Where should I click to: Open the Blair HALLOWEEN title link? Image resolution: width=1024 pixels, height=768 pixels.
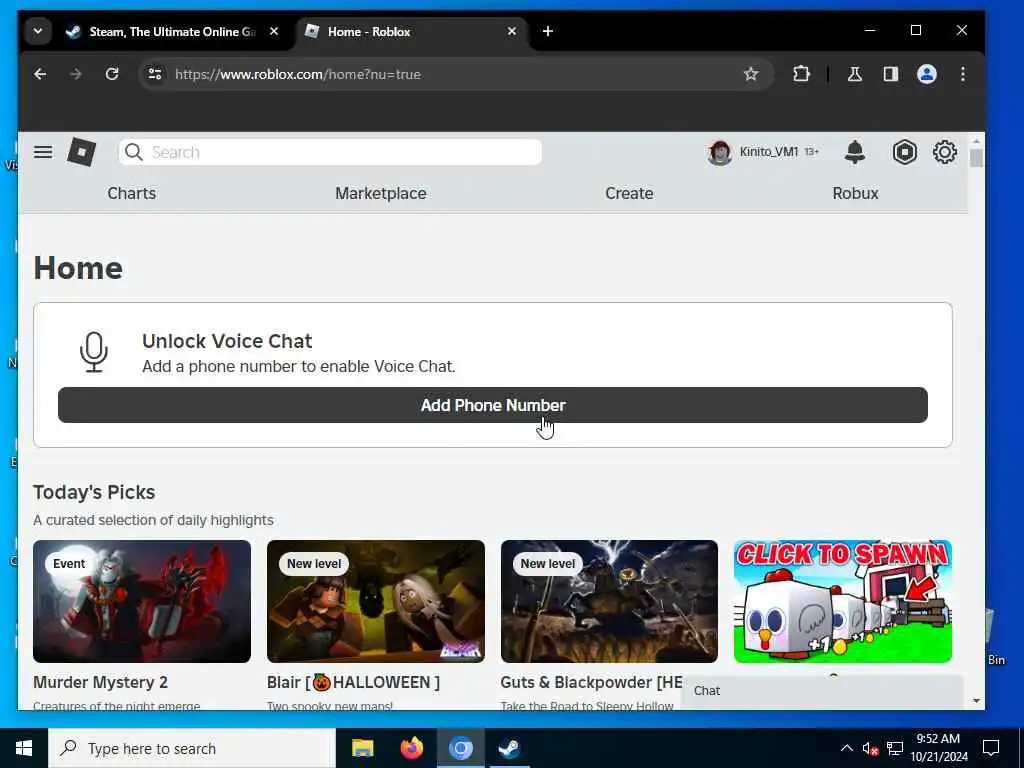pyautogui.click(x=353, y=682)
